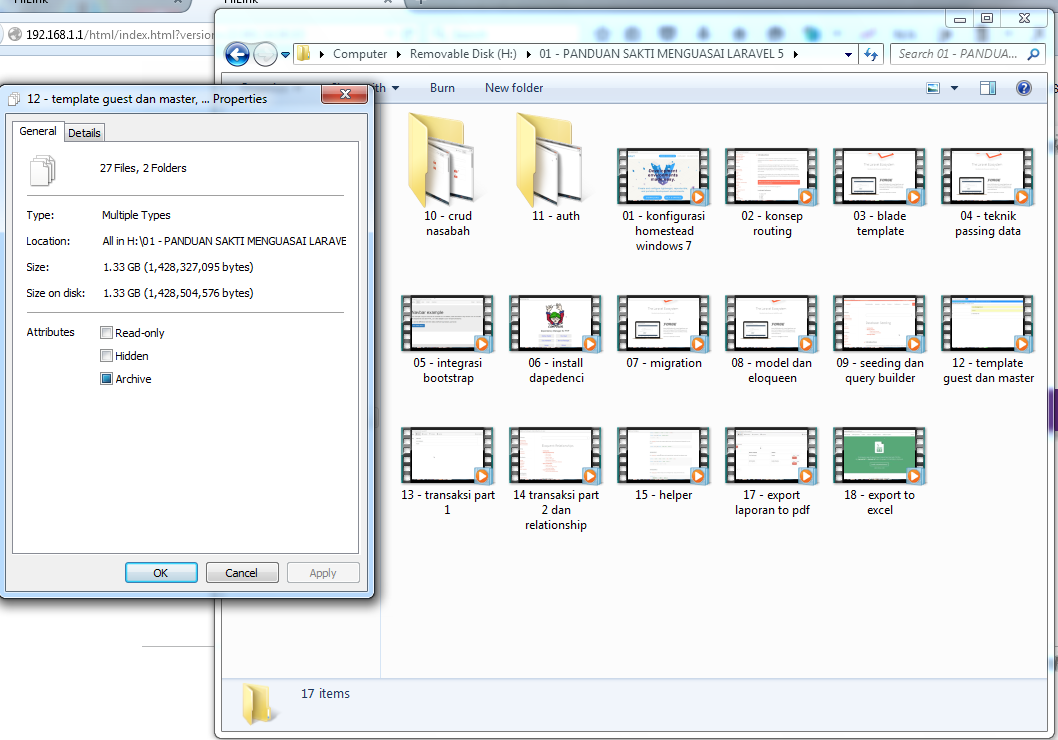Viewport: 1058px width, 740px height.
Task: Select video 17 - export laporan to pdf
Action: (x=771, y=472)
